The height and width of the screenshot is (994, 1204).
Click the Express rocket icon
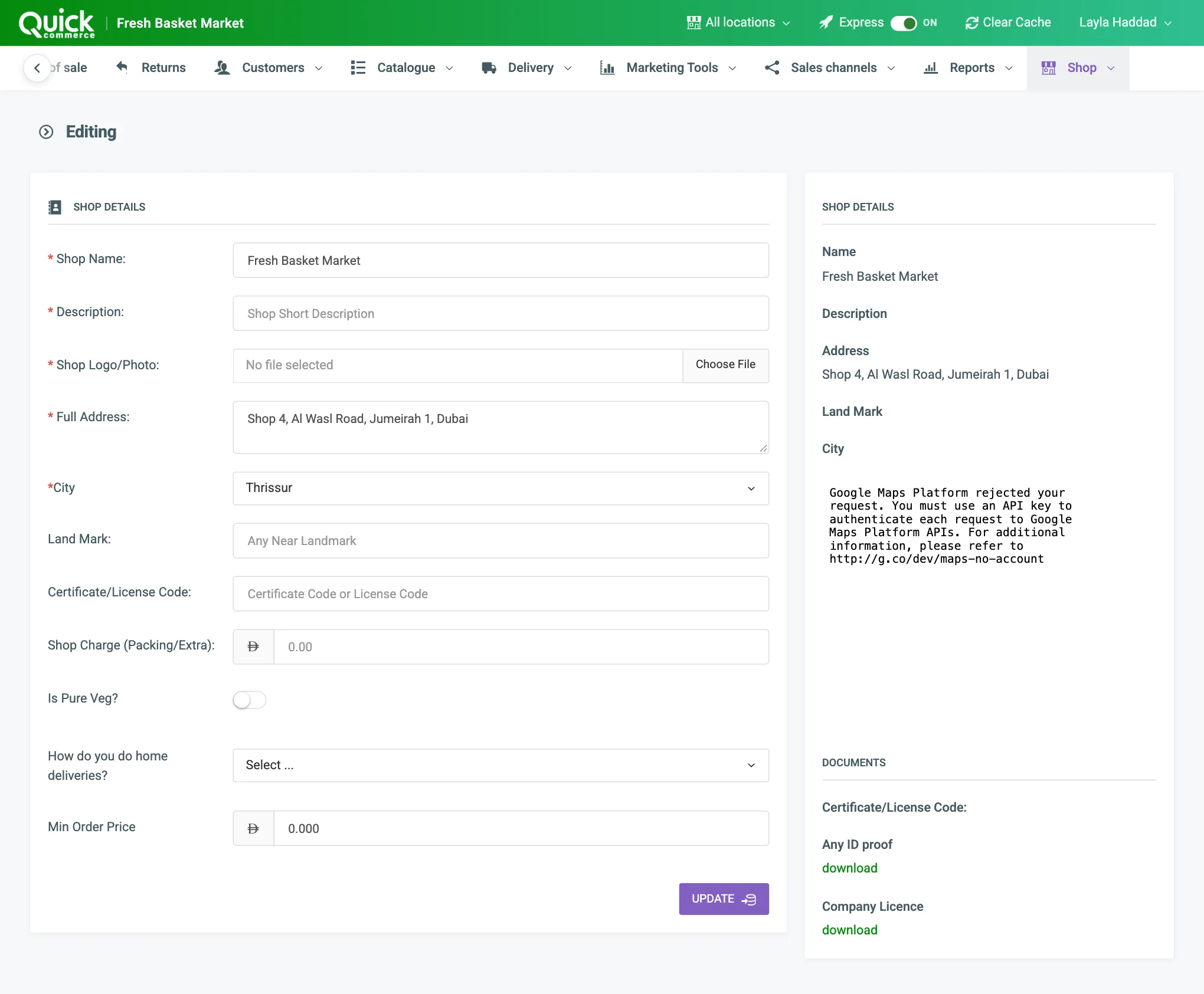[x=826, y=22]
